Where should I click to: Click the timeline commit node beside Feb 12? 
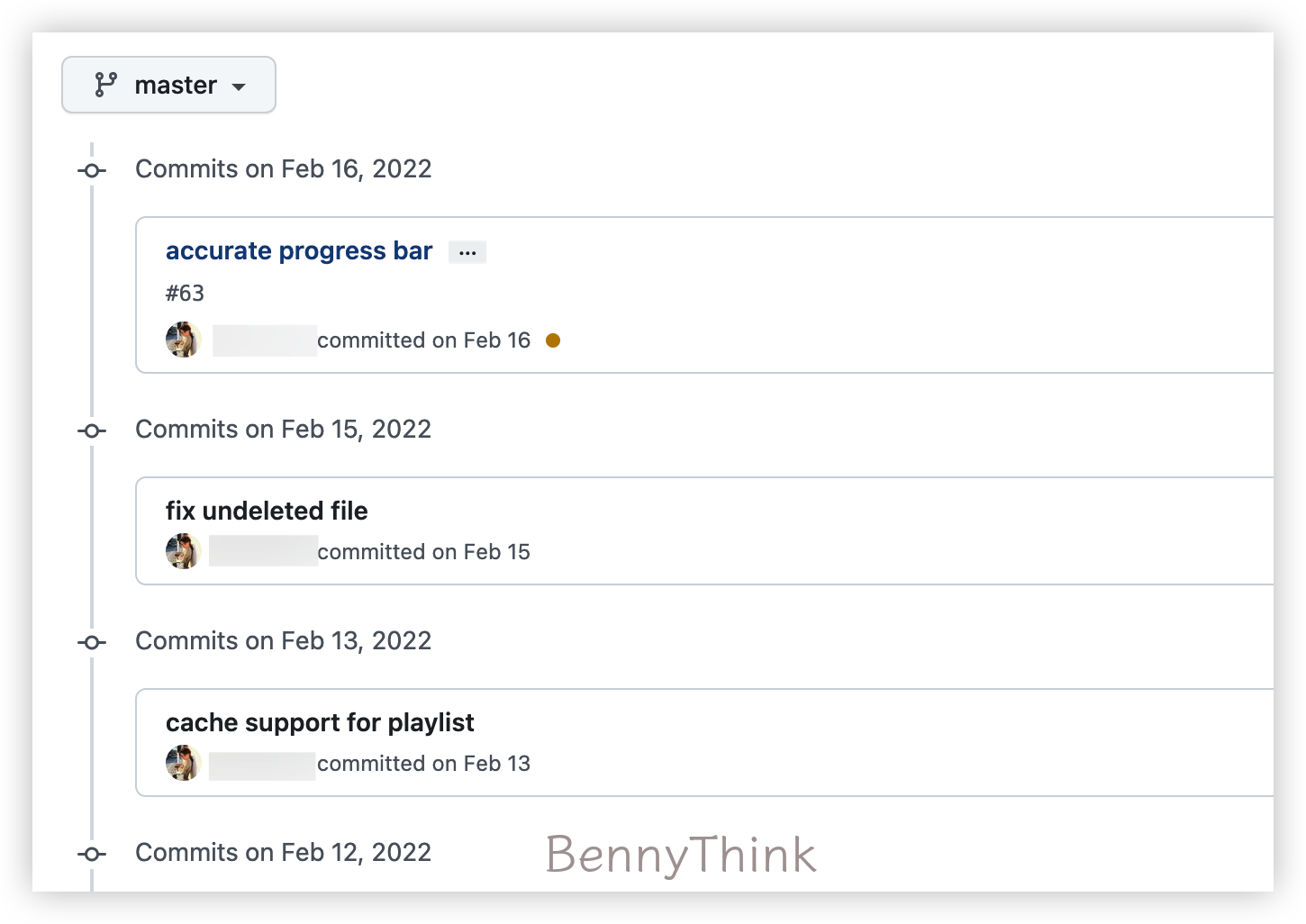pyautogui.click(x=91, y=854)
